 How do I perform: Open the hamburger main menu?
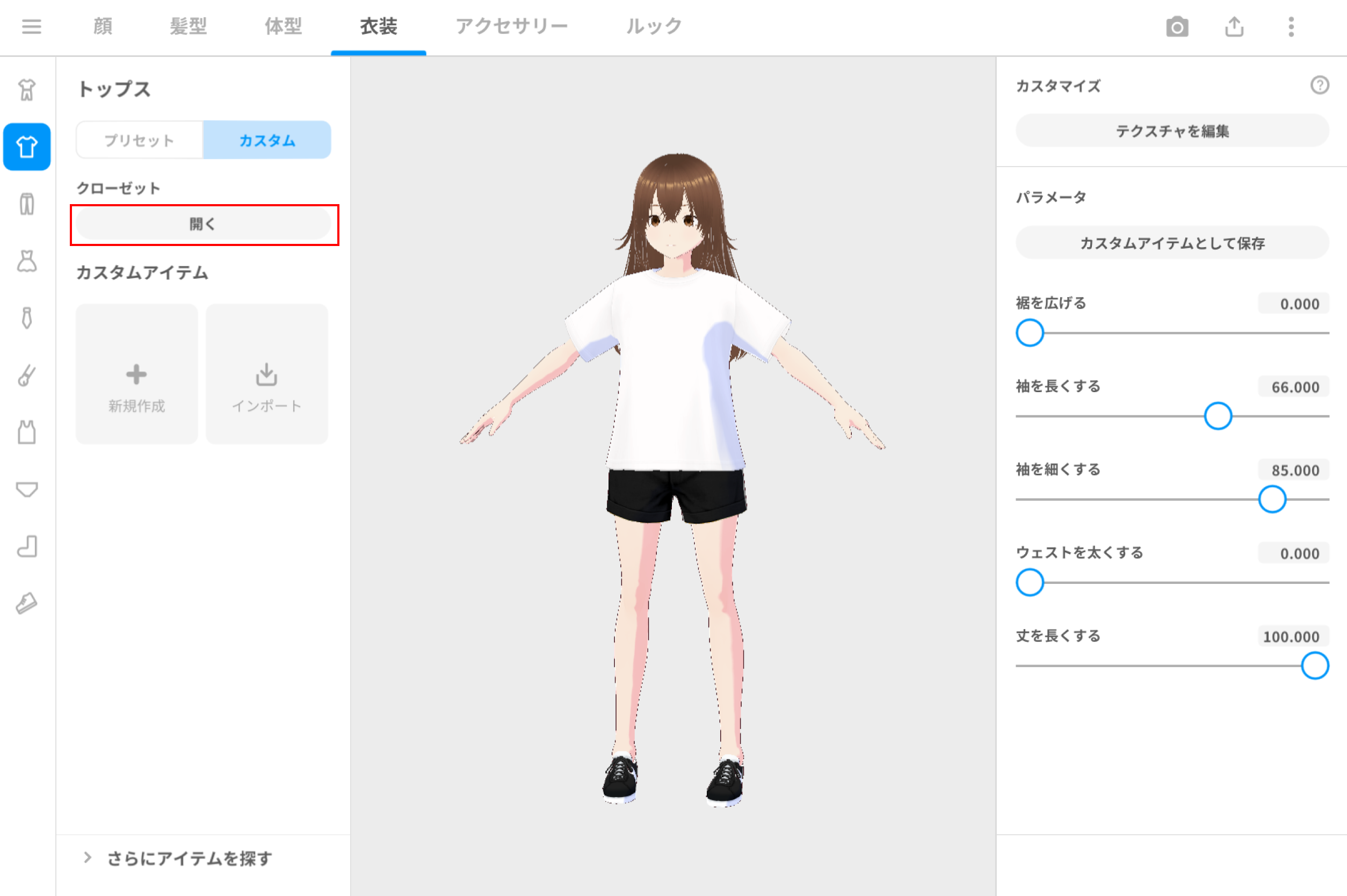(31, 26)
